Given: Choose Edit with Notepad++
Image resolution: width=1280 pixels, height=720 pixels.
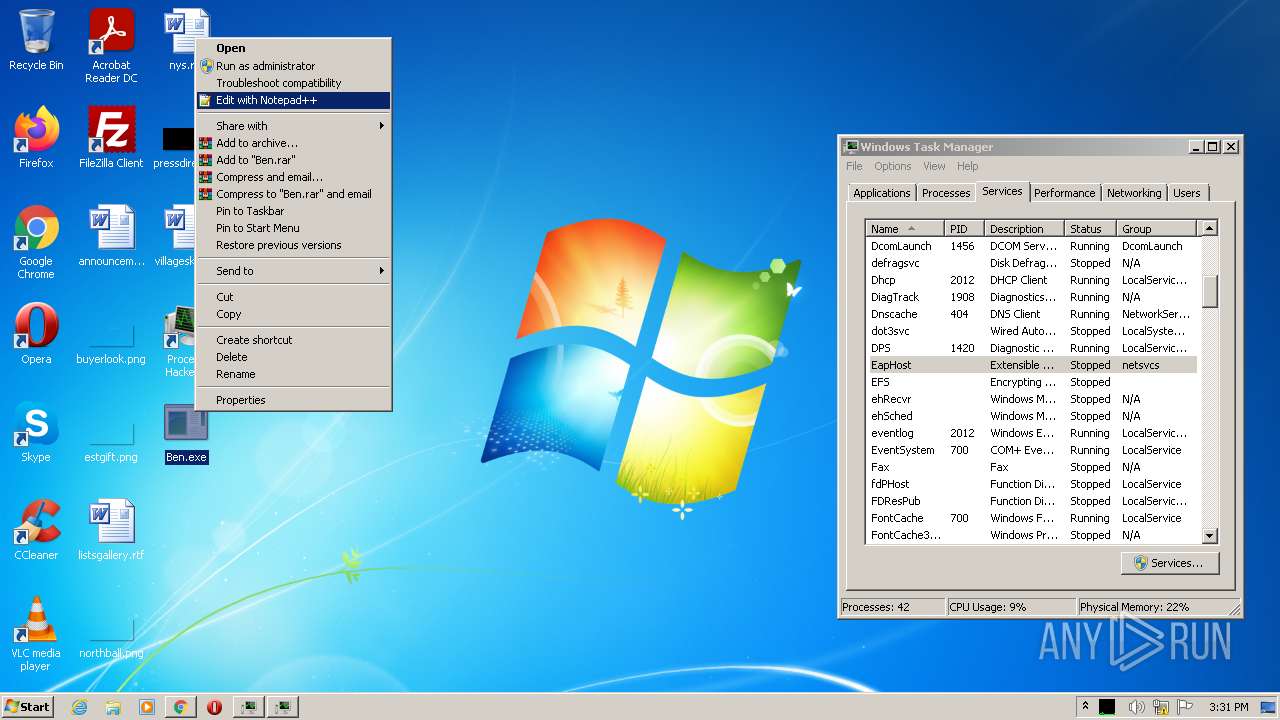Looking at the screenshot, I should (293, 100).
